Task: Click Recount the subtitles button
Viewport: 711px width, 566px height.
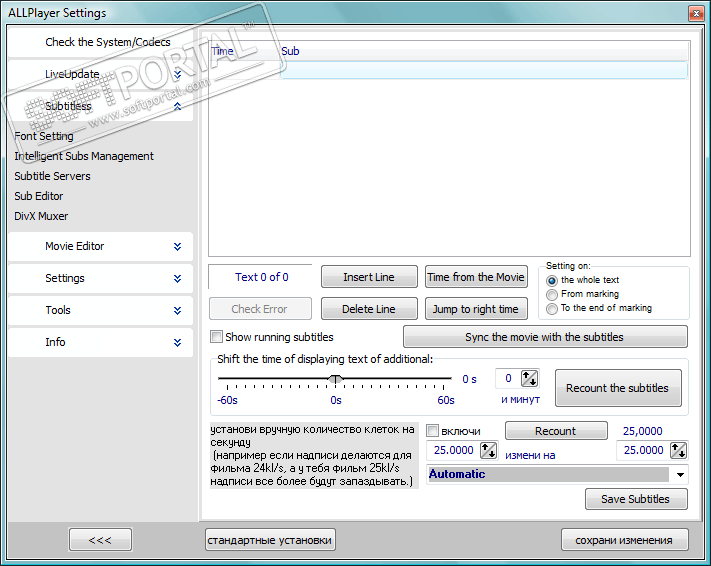Action: [x=618, y=388]
